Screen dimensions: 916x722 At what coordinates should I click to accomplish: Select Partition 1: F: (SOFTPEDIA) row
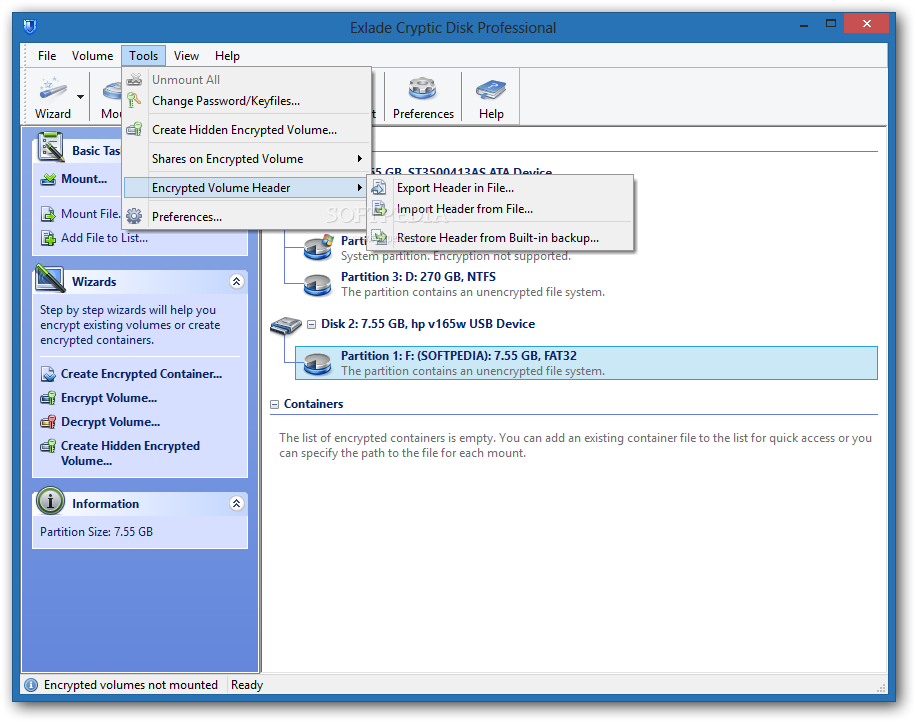point(586,363)
